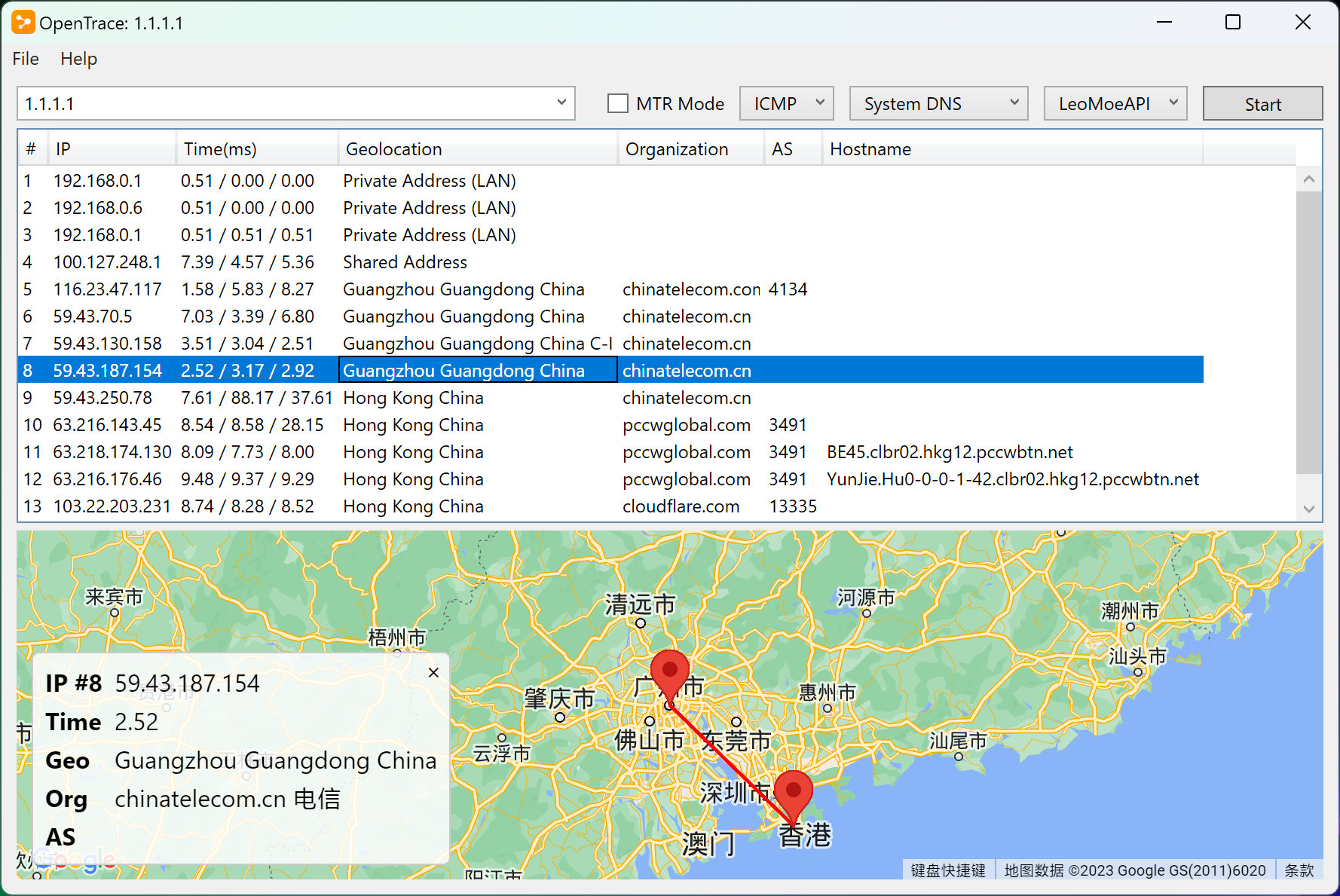The image size is (1340, 896).
Task: Expand the target host history dropdown arrow
Action: (561, 103)
